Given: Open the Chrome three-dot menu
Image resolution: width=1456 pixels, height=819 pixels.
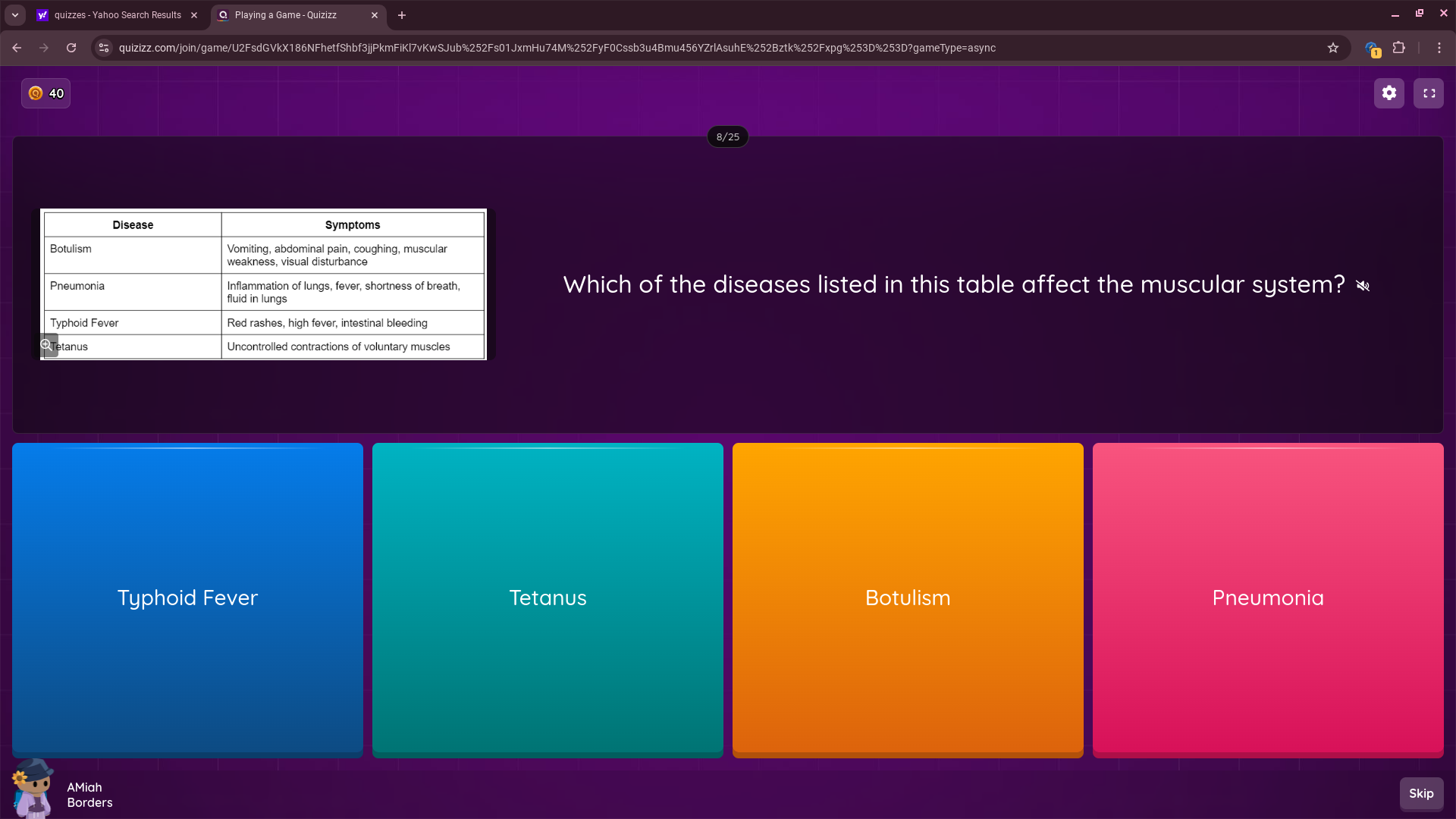Looking at the screenshot, I should (1439, 48).
